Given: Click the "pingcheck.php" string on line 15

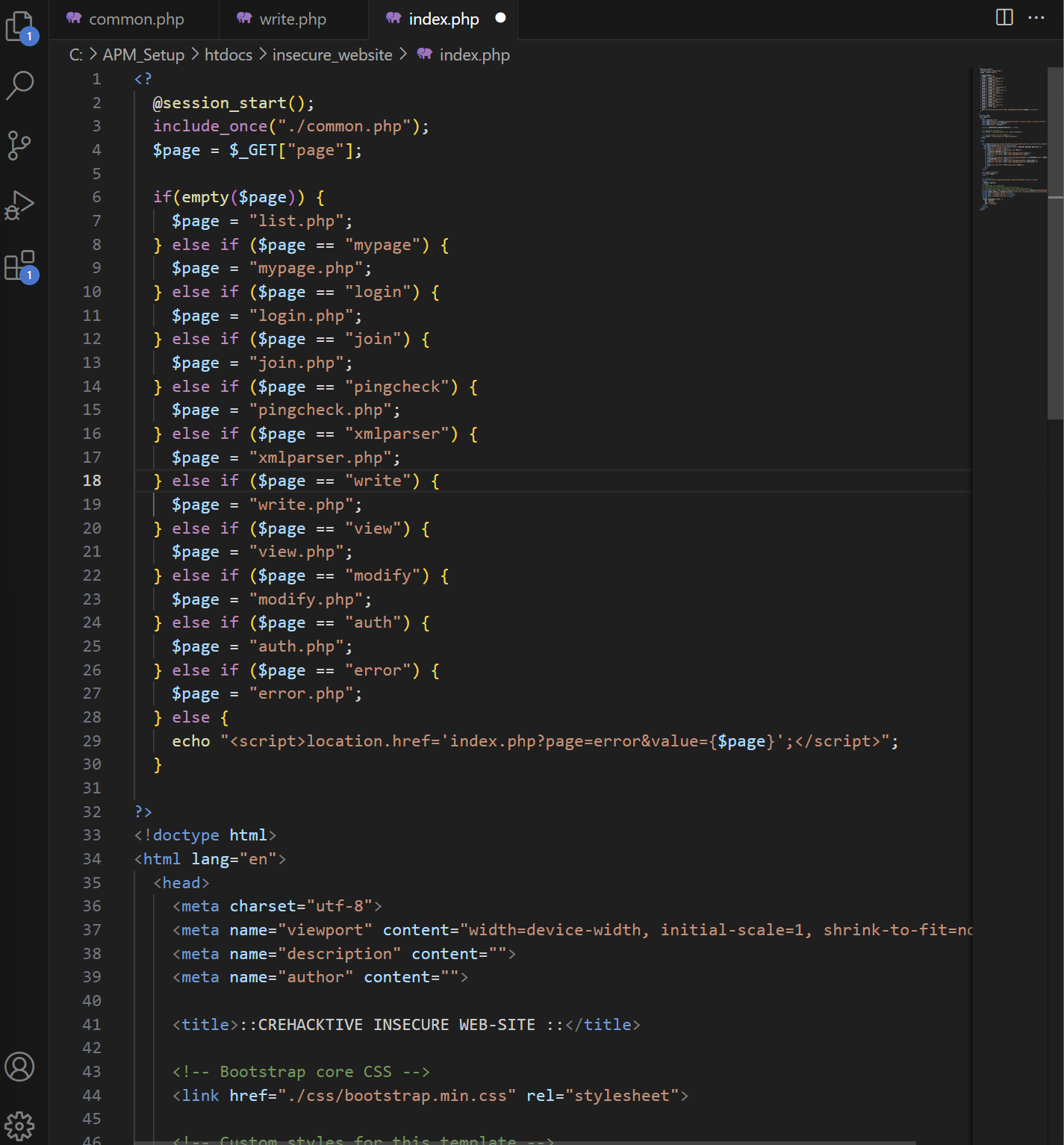Looking at the screenshot, I should (x=320, y=410).
